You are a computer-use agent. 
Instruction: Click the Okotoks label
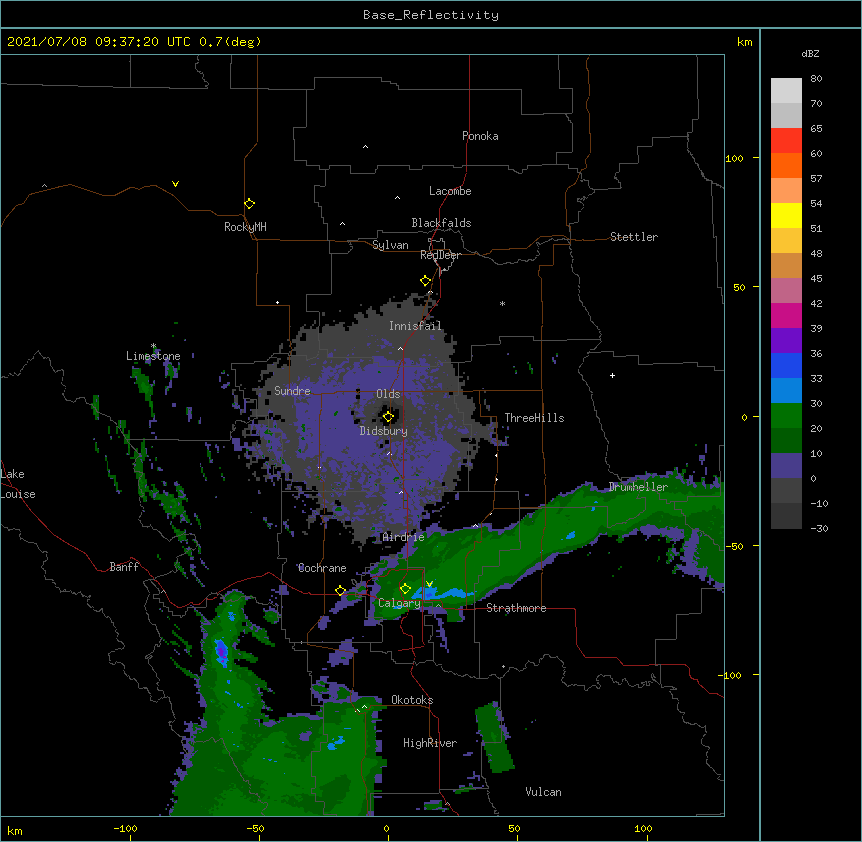(412, 700)
